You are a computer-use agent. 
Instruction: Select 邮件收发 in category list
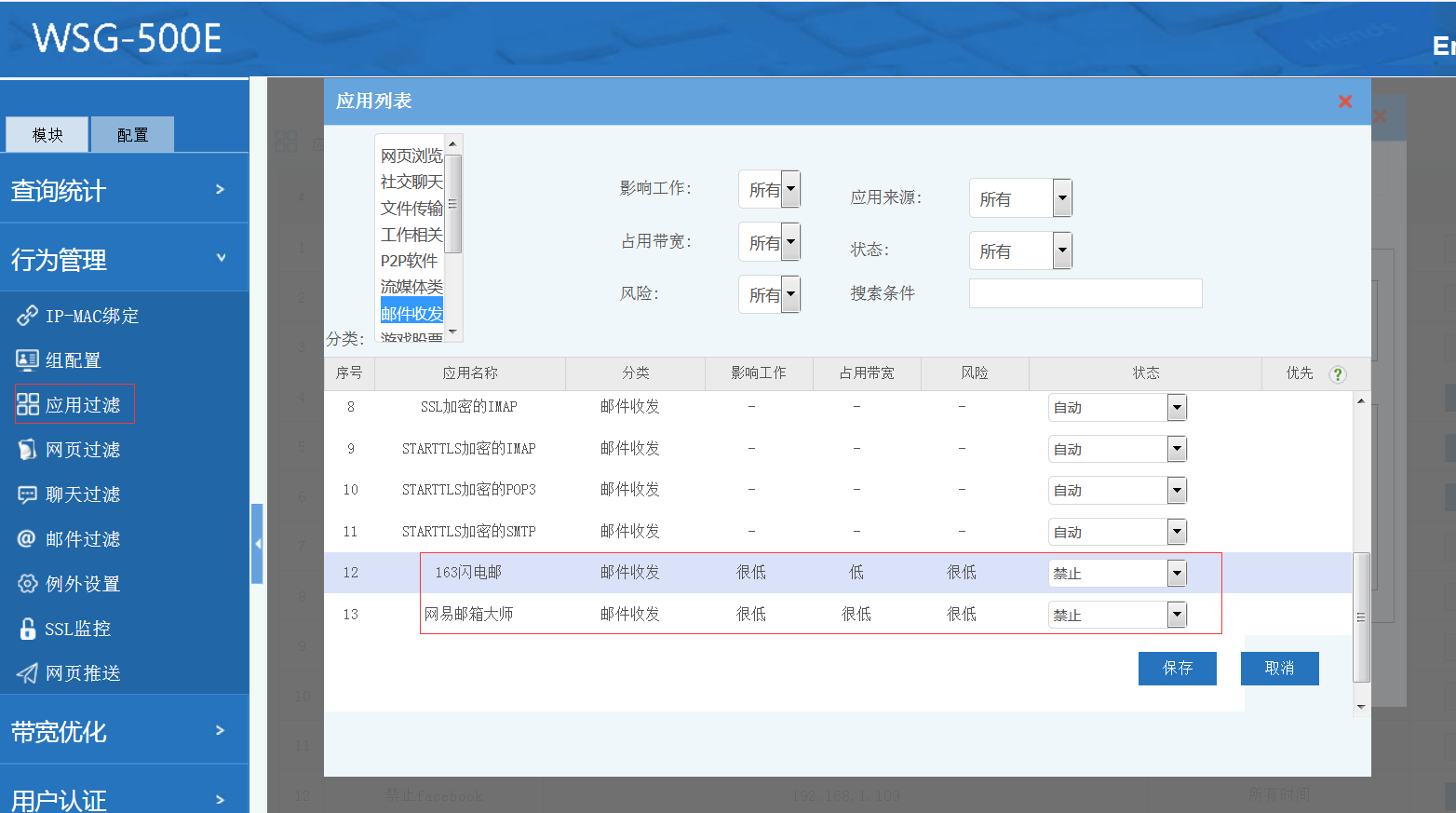pos(411,313)
